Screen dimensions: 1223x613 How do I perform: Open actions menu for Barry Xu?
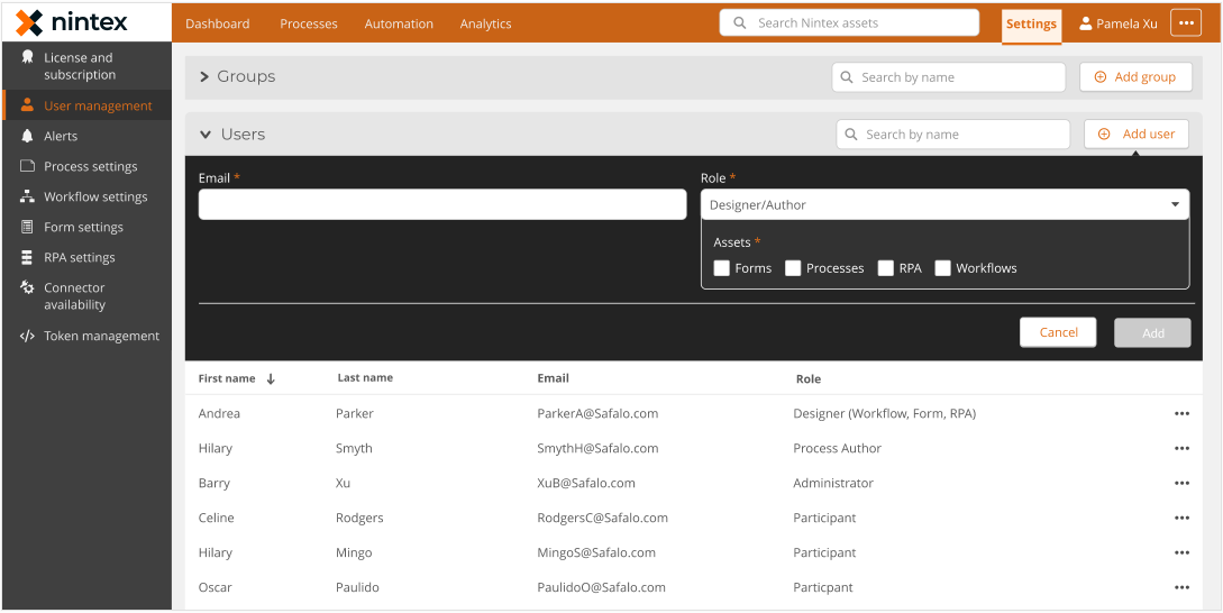(1182, 483)
